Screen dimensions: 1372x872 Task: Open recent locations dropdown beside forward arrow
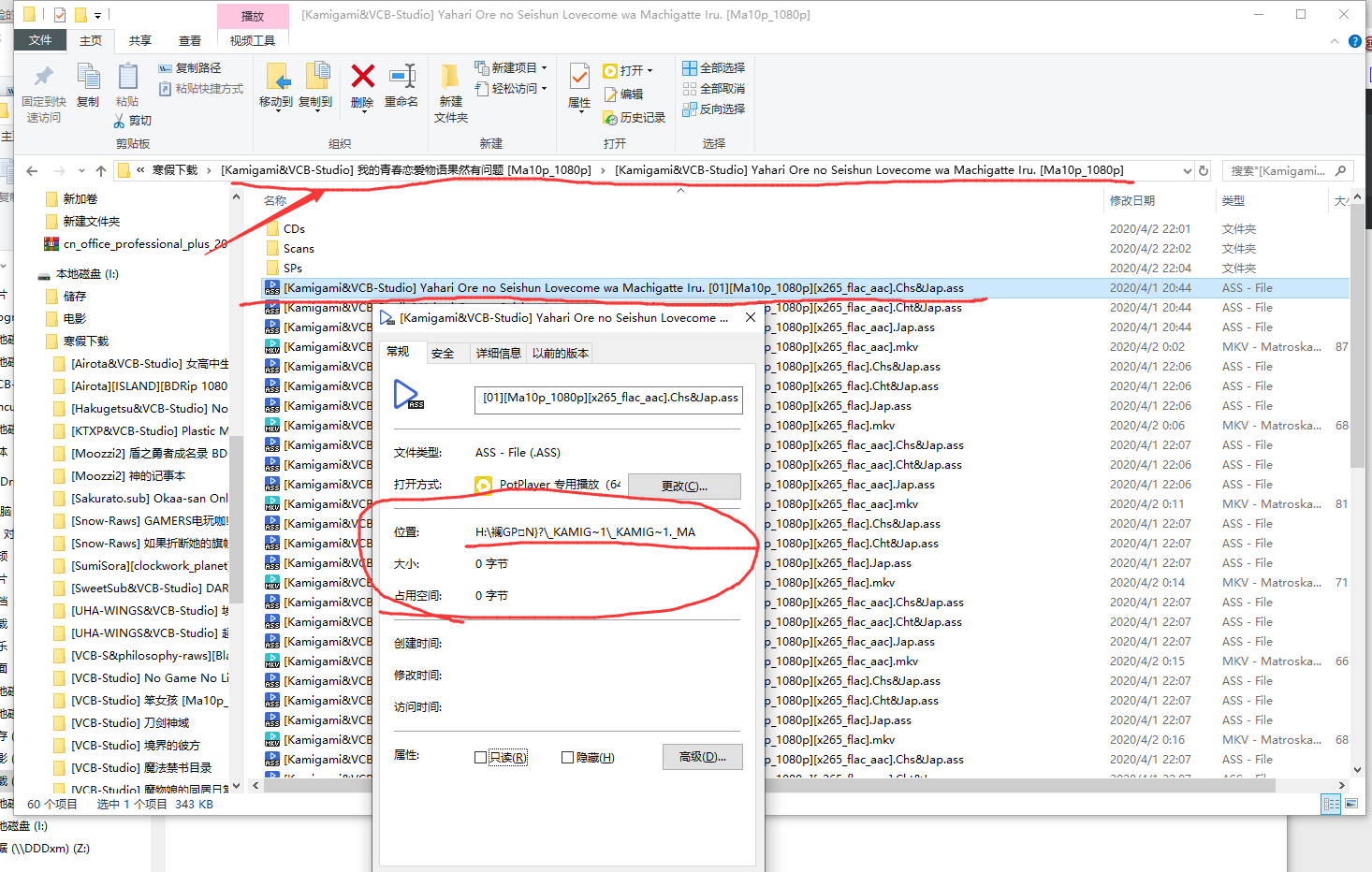[81, 170]
